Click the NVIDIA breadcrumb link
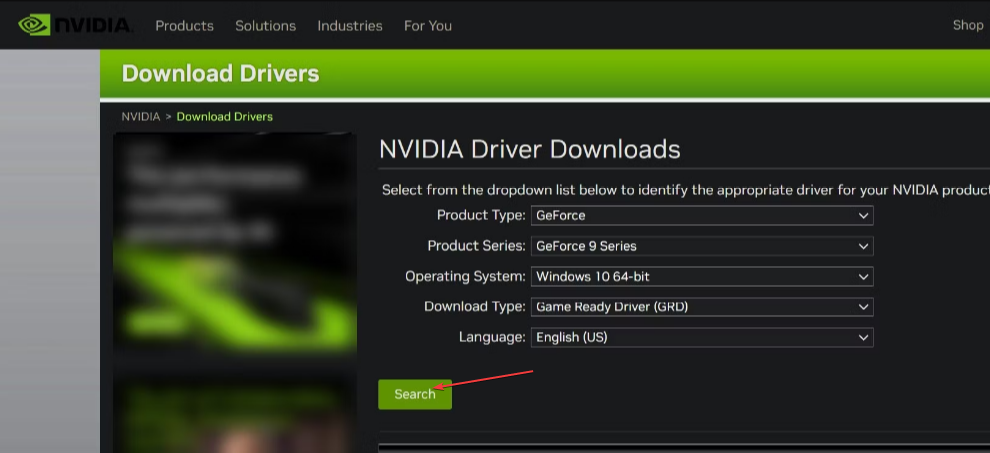This screenshot has height=453, width=990. coord(141,117)
